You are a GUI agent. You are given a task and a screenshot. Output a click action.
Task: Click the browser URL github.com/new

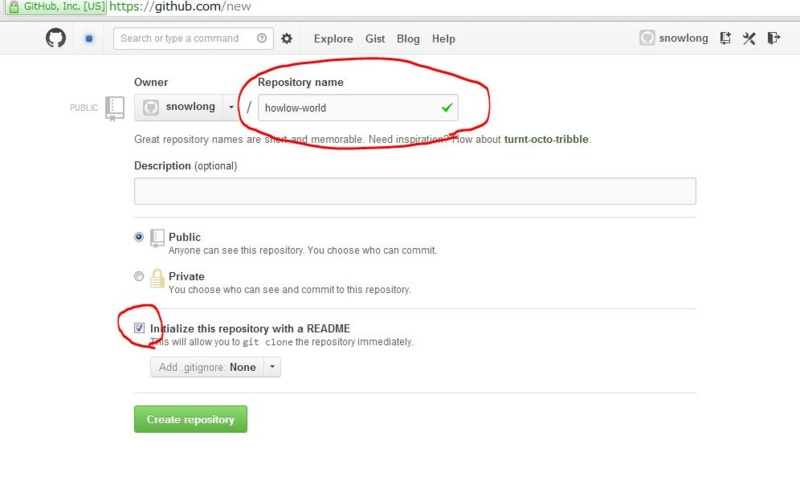point(180,7)
